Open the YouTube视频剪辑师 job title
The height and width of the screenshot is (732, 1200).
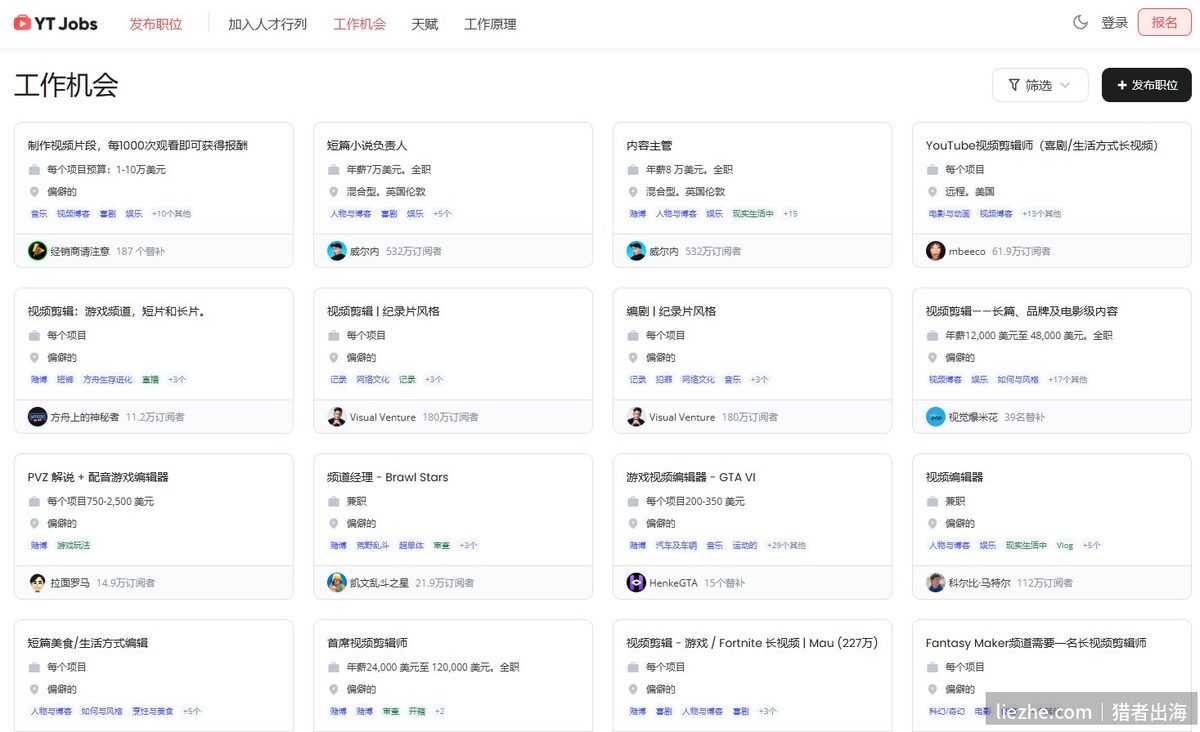coord(1042,146)
